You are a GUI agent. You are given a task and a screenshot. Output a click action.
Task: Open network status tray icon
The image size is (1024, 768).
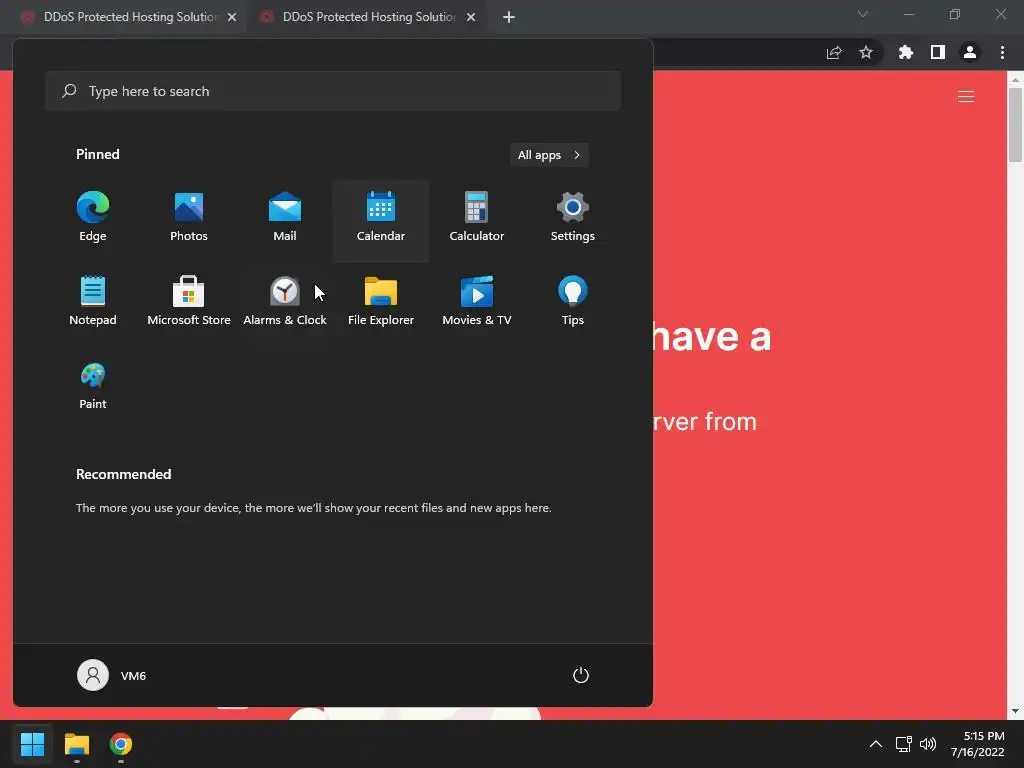pos(903,744)
